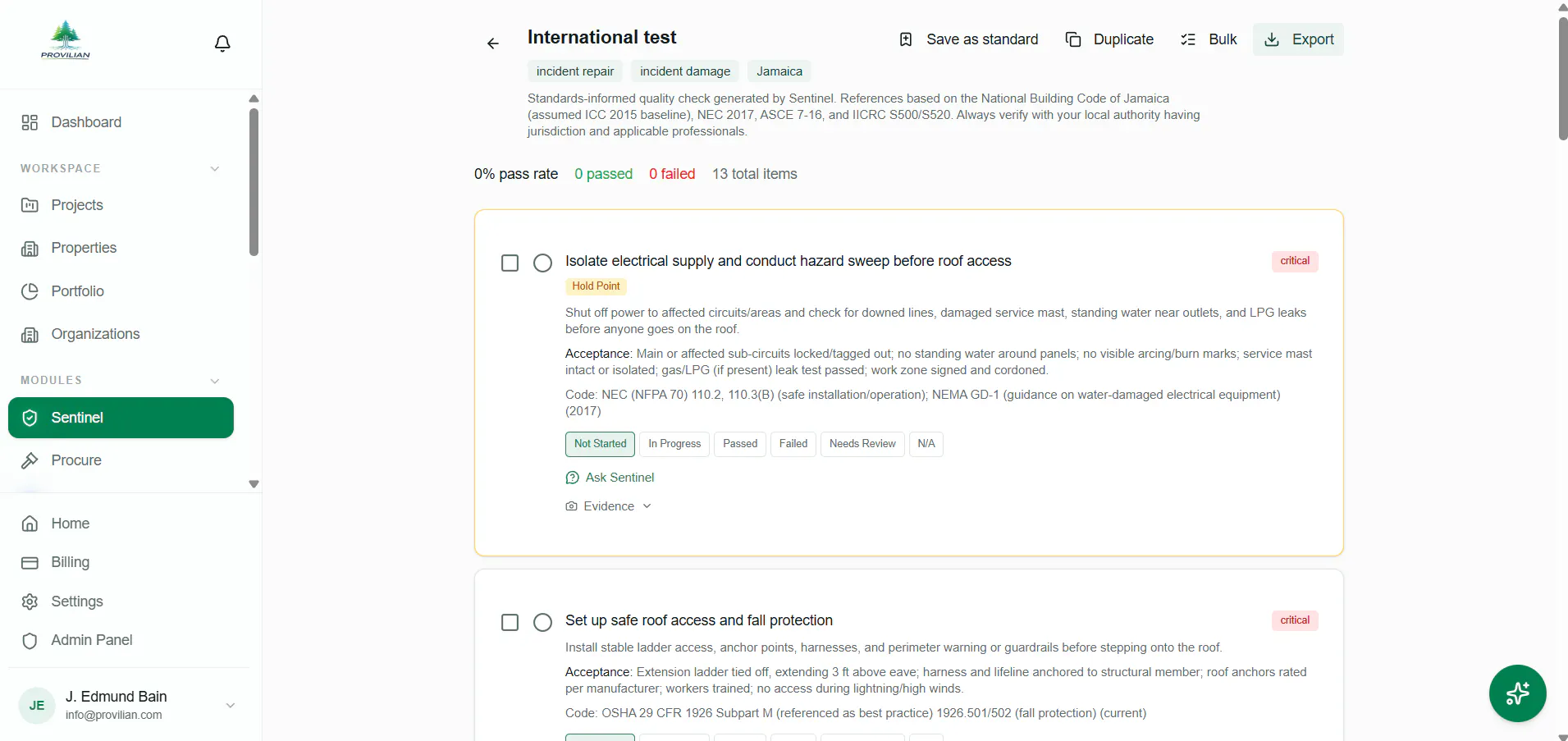Open Dashboard in the sidebar

(x=121, y=122)
